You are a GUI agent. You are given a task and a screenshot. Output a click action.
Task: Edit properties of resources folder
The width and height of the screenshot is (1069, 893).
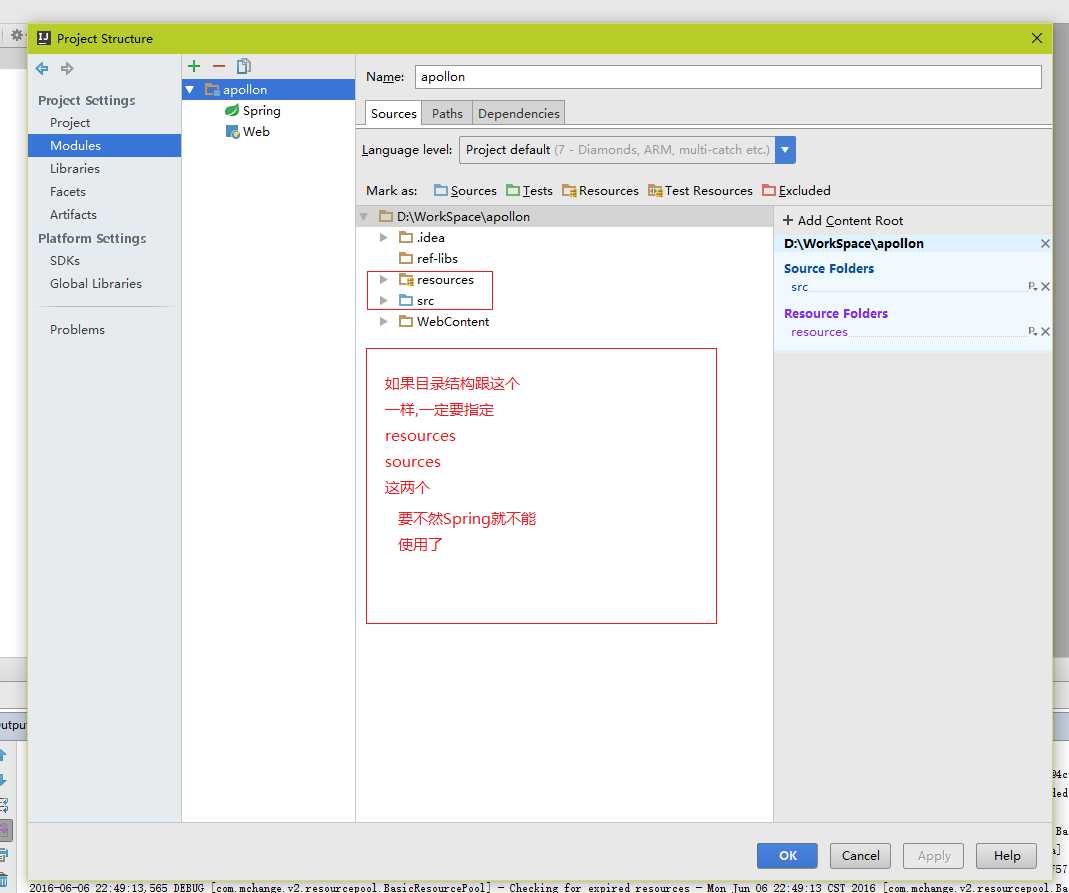click(1032, 331)
